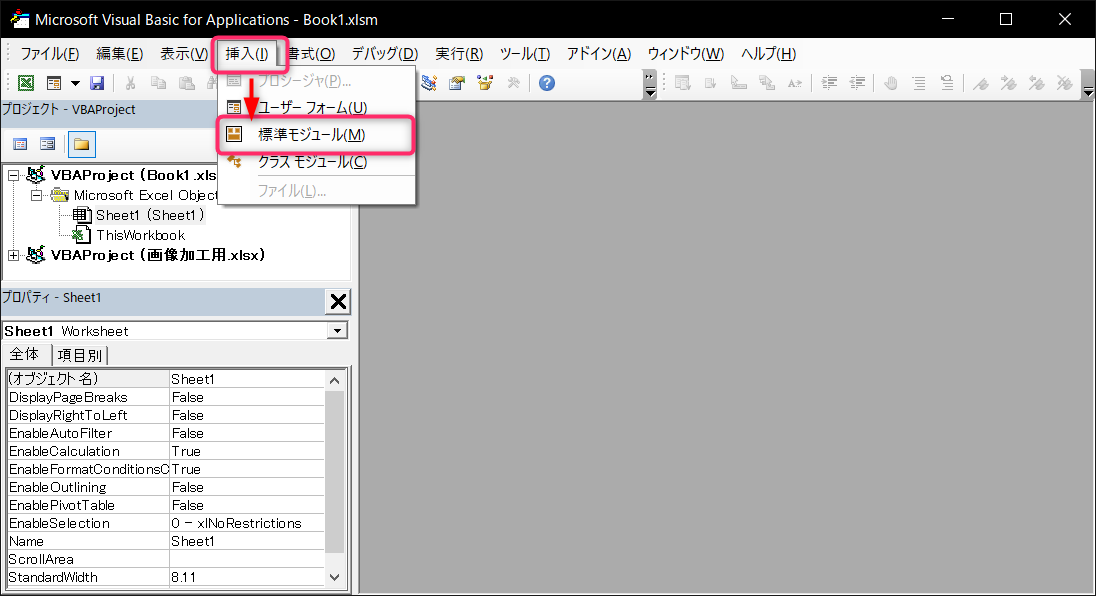Viewport: 1096px width, 596px height.
Task: Open the ウィンドウ(W) menu
Action: [x=686, y=54]
